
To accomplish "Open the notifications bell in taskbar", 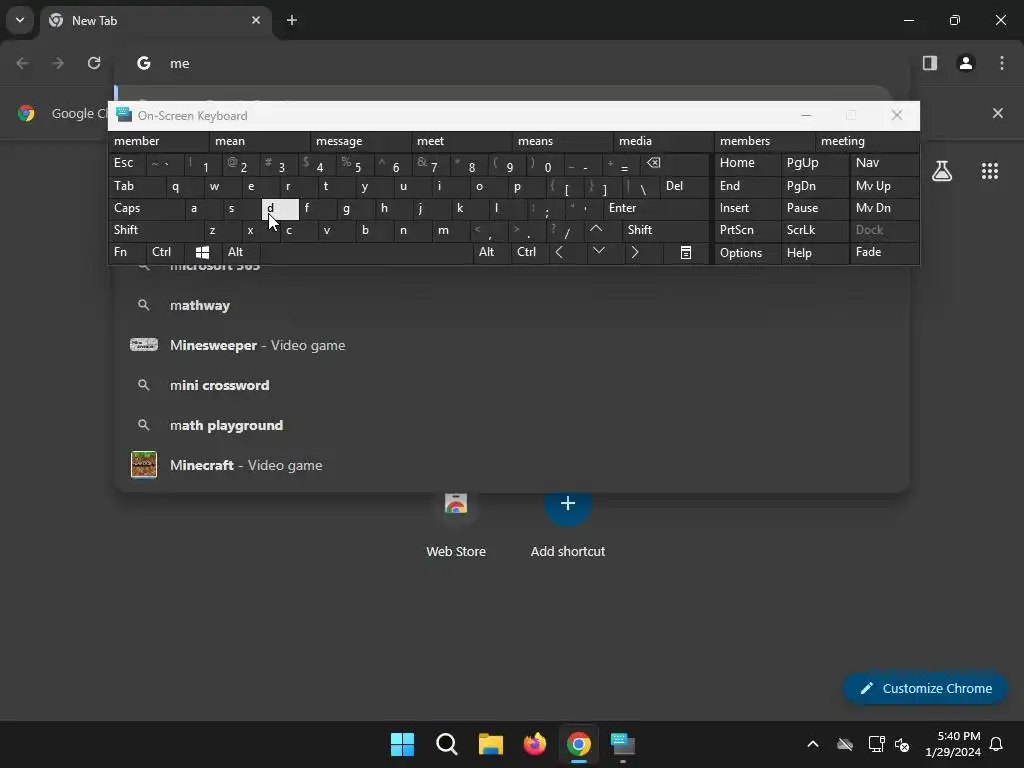I will coord(996,744).
